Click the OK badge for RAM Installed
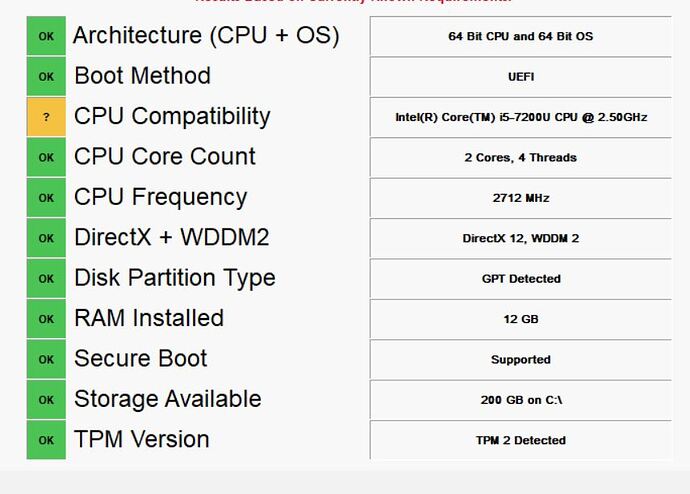The image size is (690, 494). tap(46, 319)
